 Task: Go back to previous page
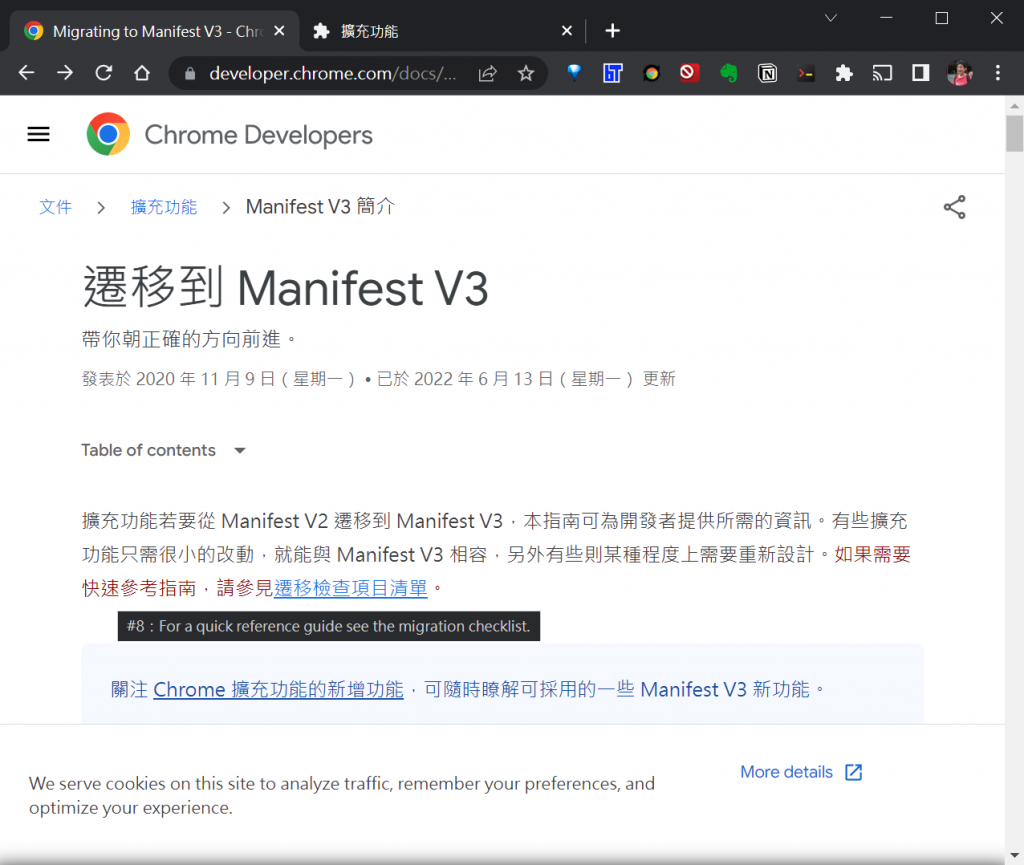26,72
